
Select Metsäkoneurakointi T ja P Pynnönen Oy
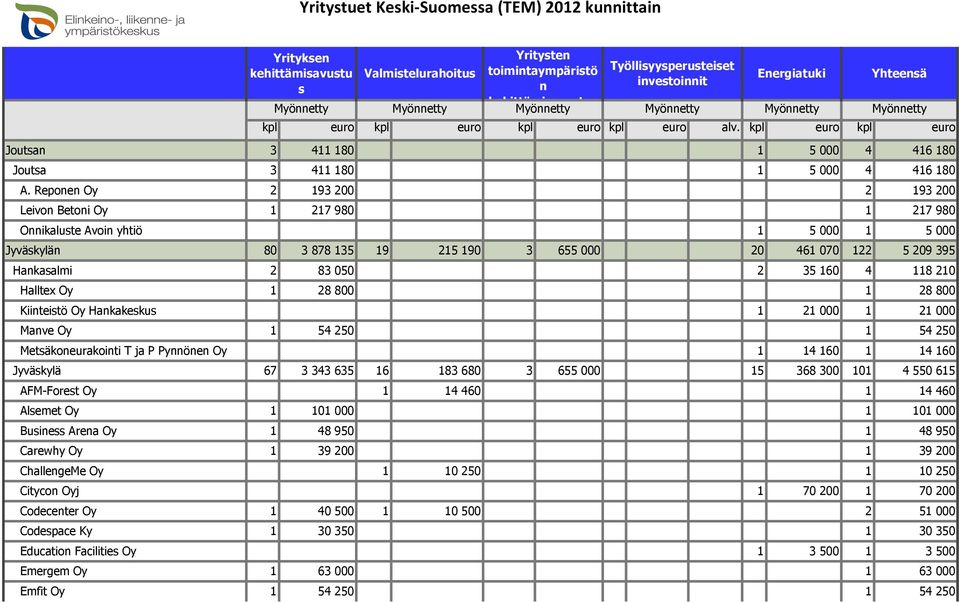(480, 351)
